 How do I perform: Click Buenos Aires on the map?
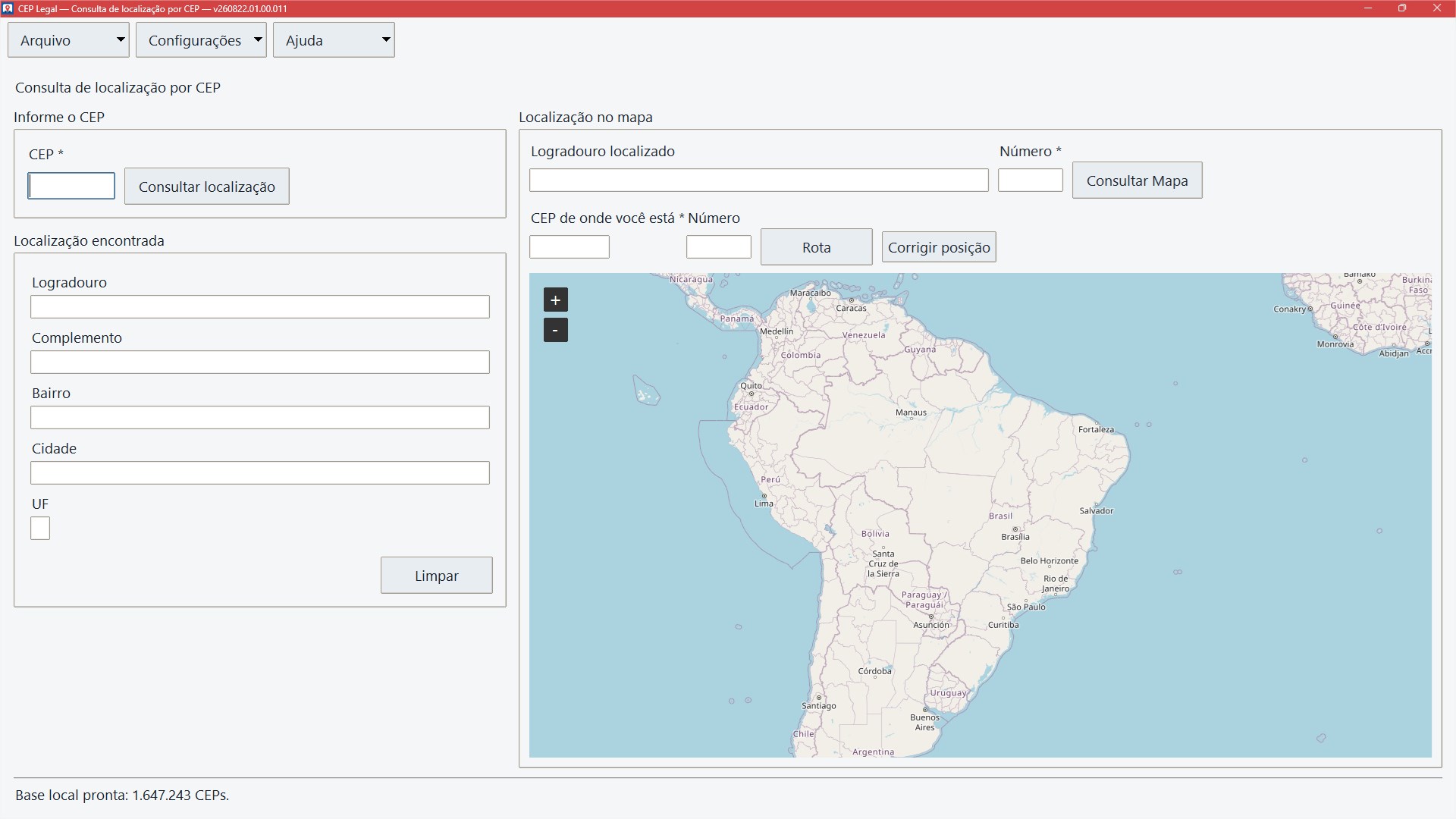point(924,722)
